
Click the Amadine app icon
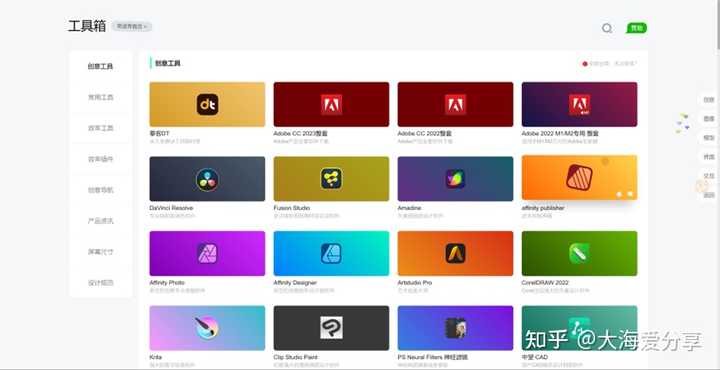tap(455, 179)
